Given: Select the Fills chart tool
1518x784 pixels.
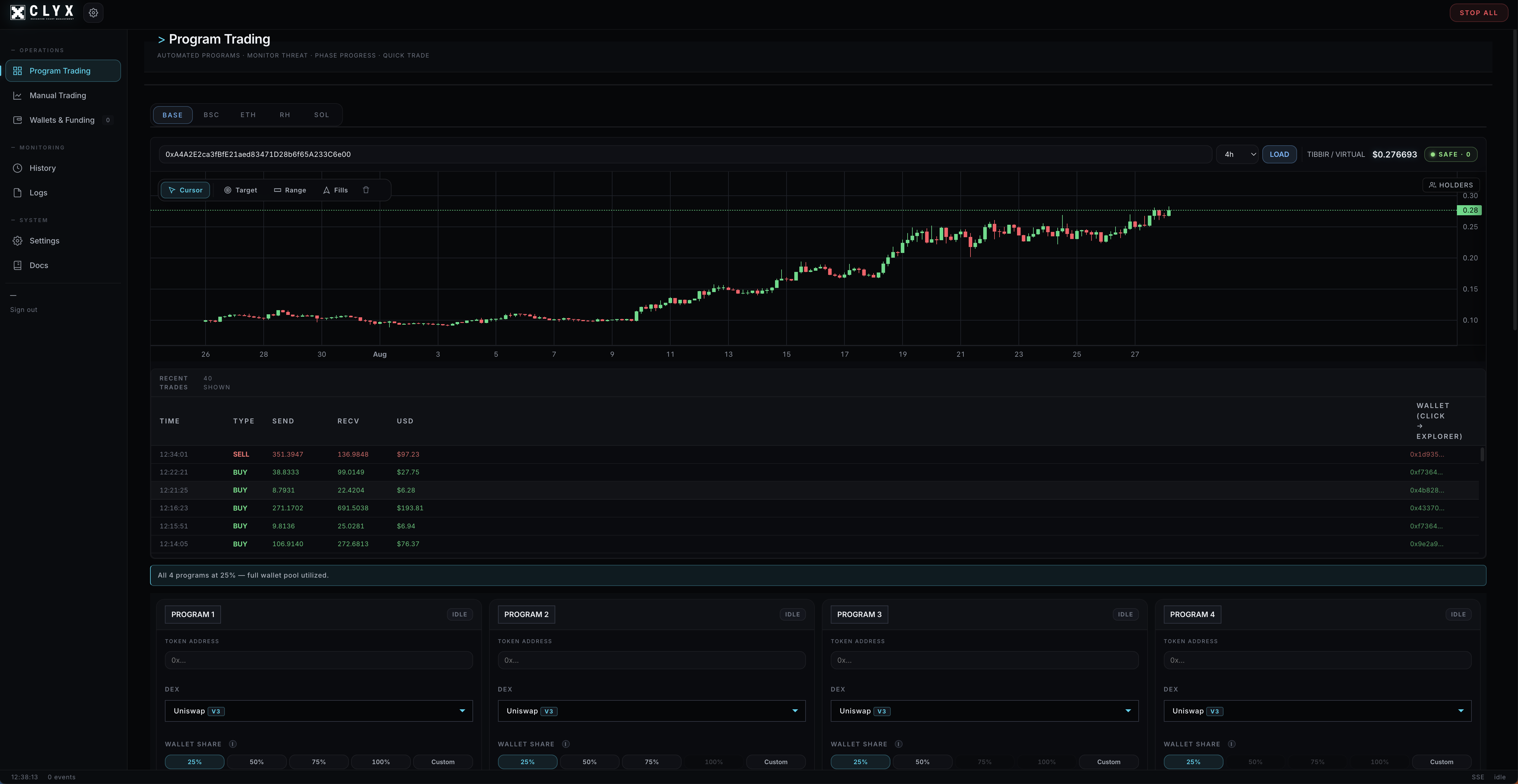Looking at the screenshot, I should click(335, 190).
